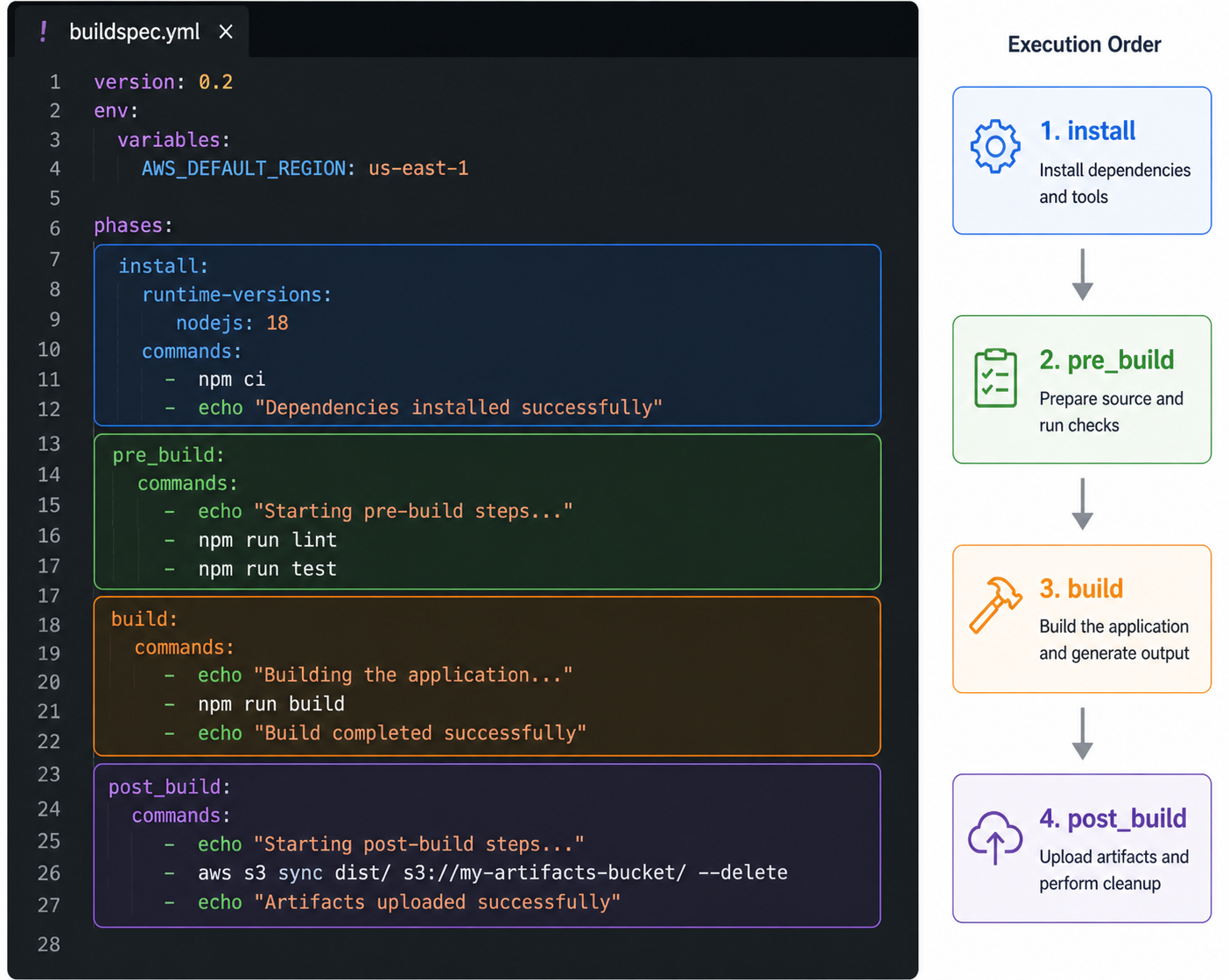1229x980 pixels.
Task: Click the arrow between build and post_build
Action: 1083,733
